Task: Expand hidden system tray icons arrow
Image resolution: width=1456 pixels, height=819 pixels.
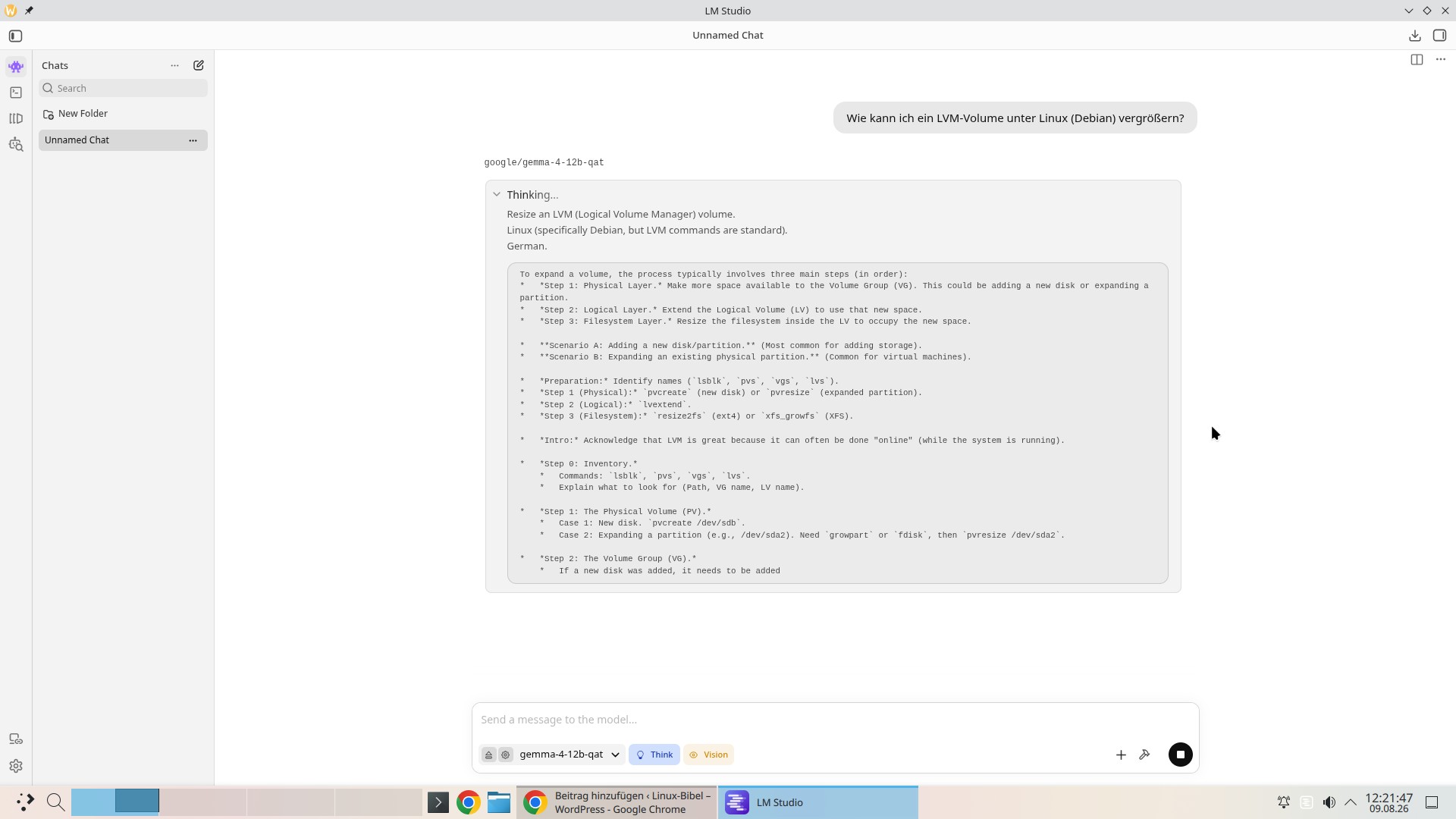Action: pyautogui.click(x=1351, y=802)
